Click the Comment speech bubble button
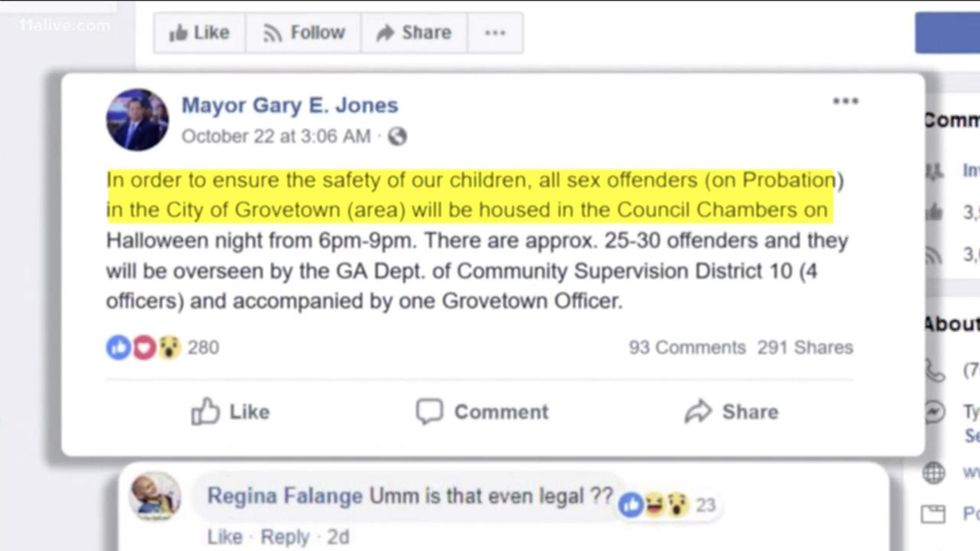 (x=482, y=411)
